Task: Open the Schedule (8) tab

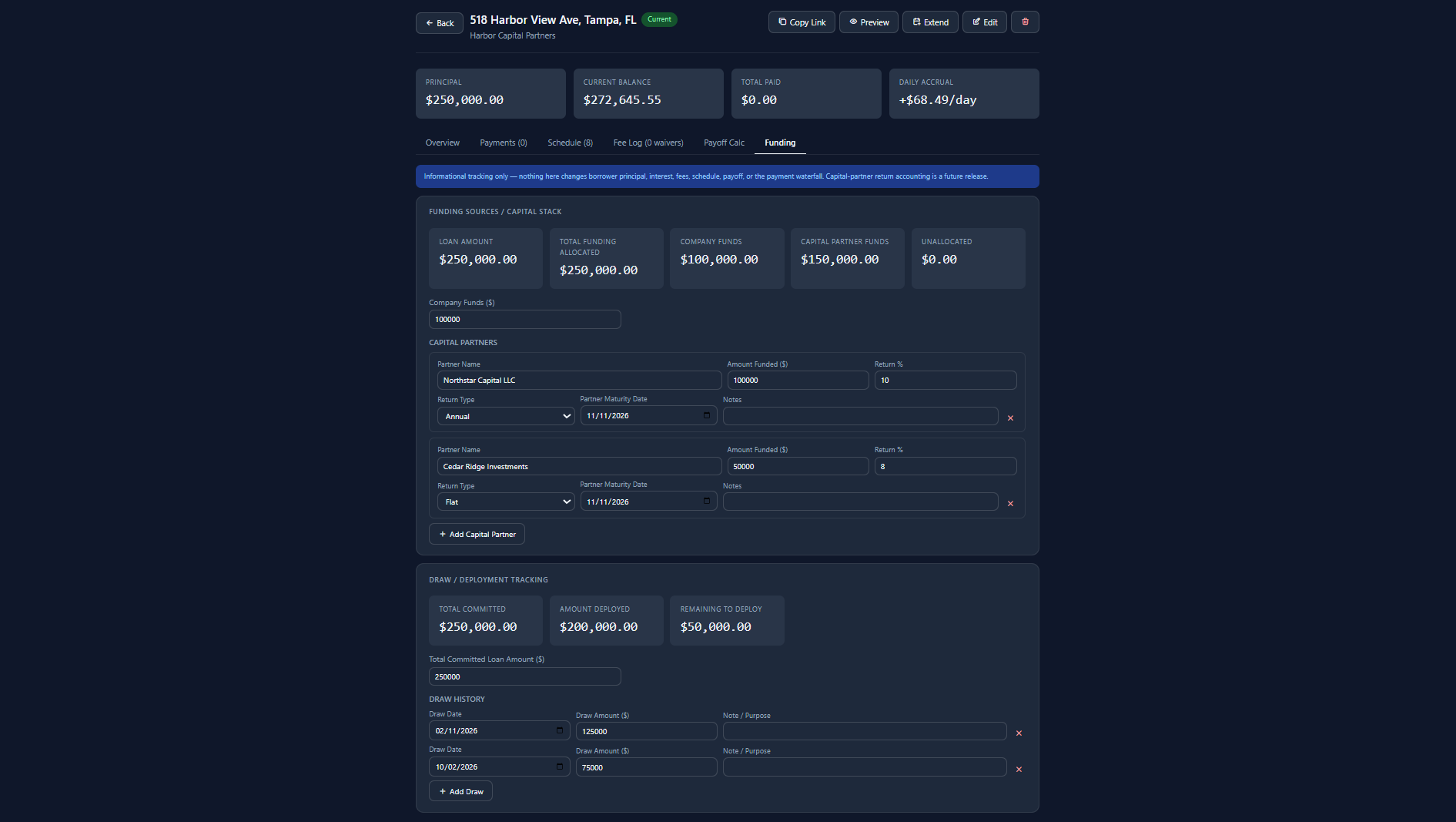Action: [570, 143]
